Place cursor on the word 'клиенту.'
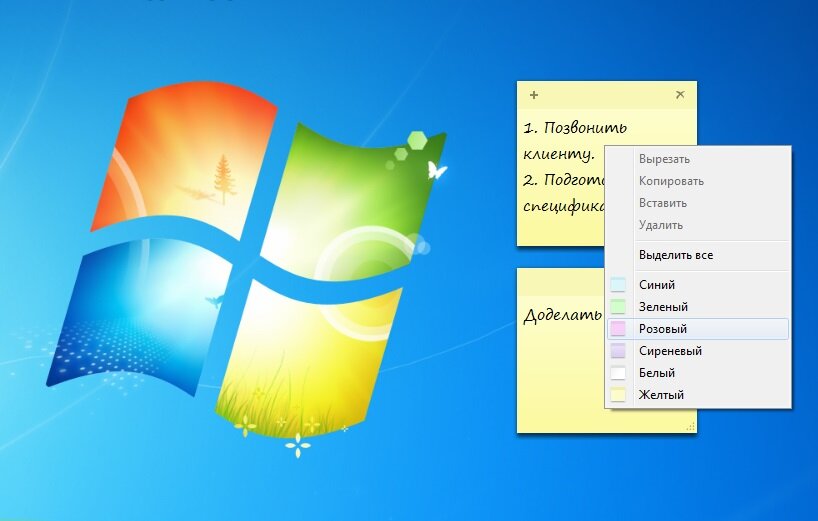This screenshot has height=521, width=818. click(559, 154)
